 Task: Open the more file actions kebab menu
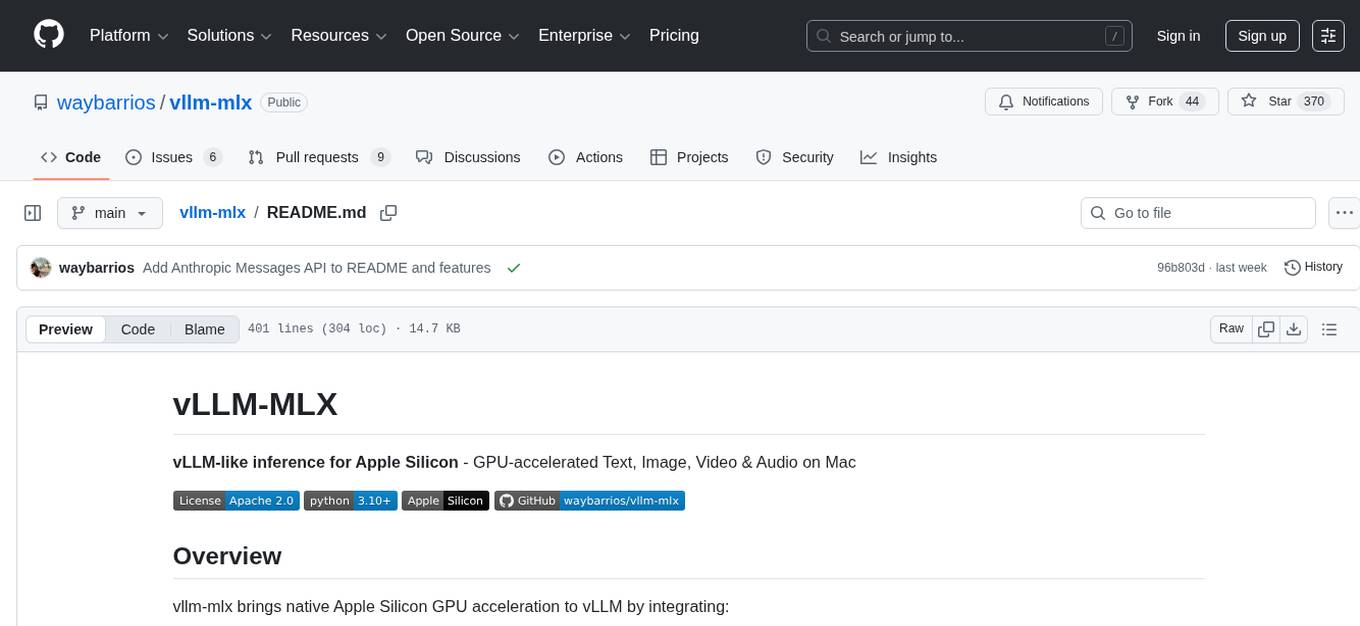pyautogui.click(x=1344, y=212)
